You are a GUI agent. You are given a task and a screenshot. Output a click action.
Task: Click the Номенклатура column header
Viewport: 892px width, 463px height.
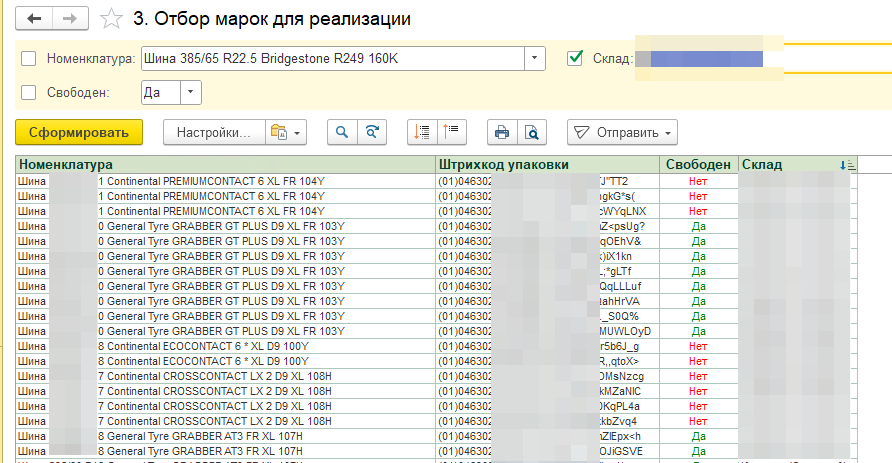[x=225, y=164]
